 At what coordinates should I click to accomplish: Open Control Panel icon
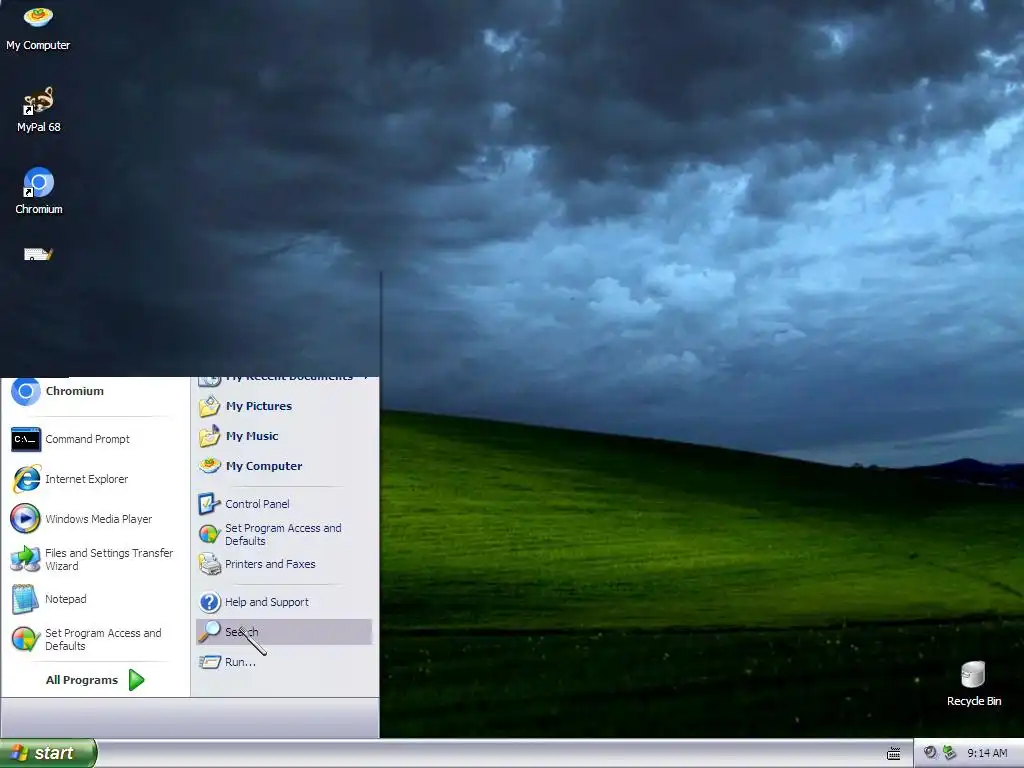click(x=210, y=504)
